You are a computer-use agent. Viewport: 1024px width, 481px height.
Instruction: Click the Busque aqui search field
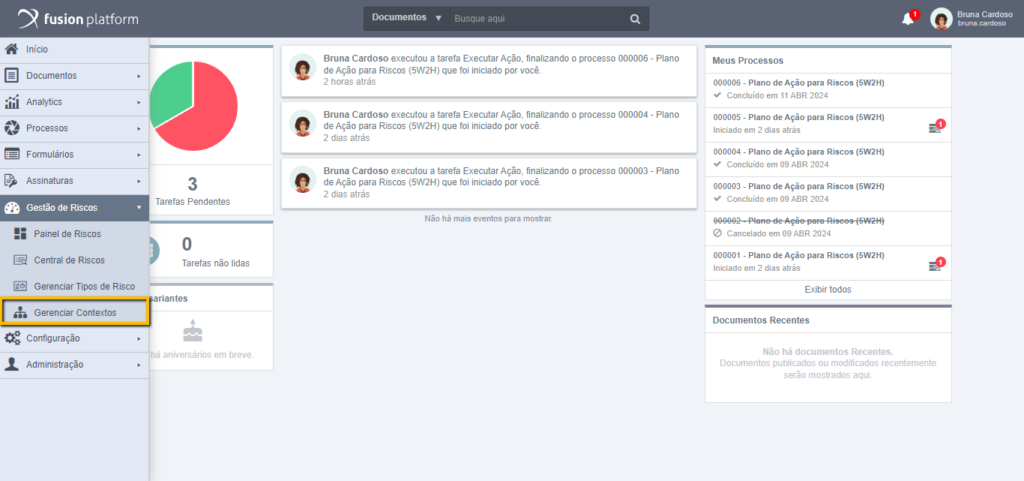pos(535,19)
